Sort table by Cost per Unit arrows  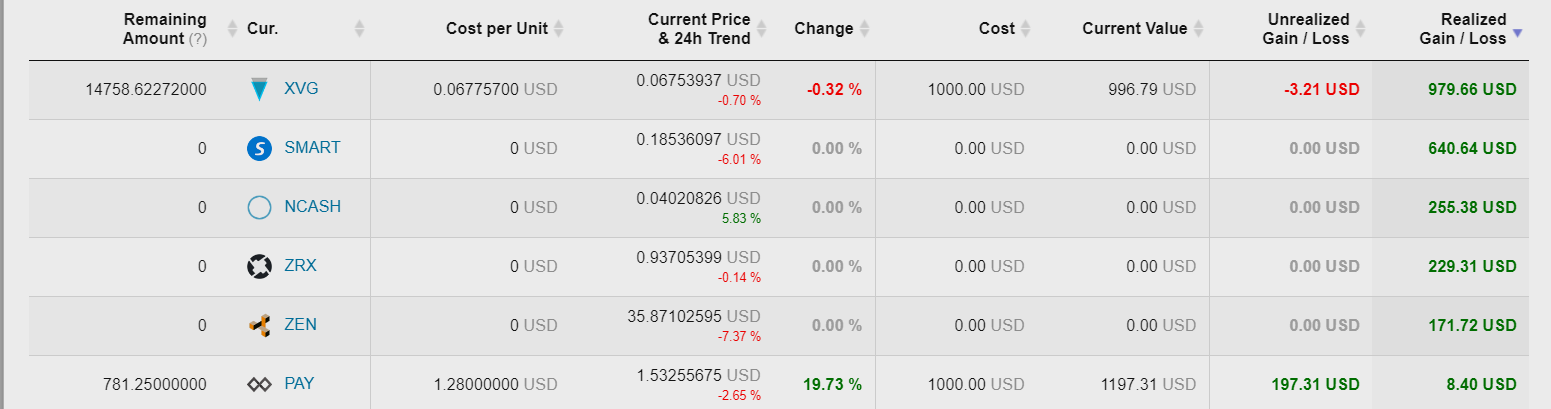pos(559,29)
